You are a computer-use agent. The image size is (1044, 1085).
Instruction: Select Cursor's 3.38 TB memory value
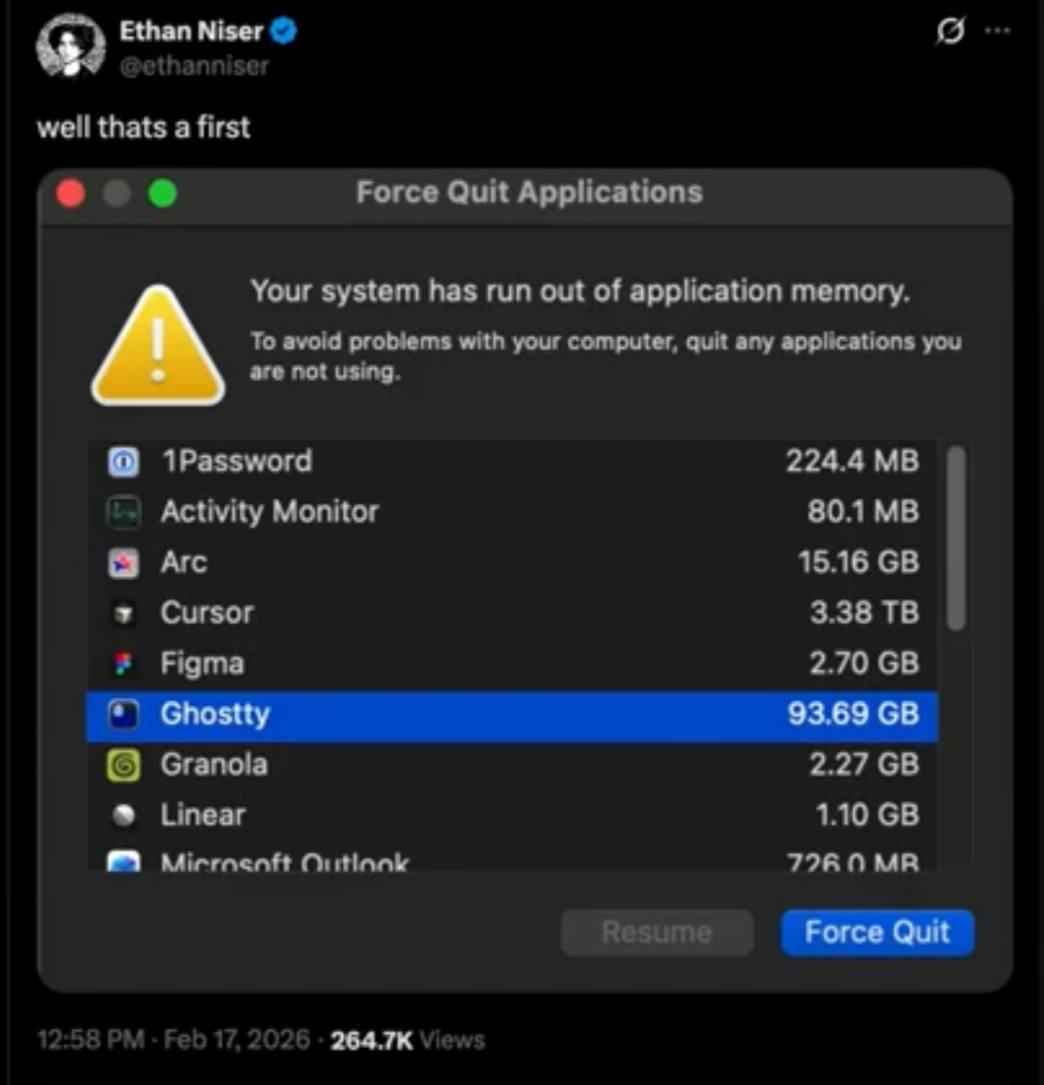863,613
